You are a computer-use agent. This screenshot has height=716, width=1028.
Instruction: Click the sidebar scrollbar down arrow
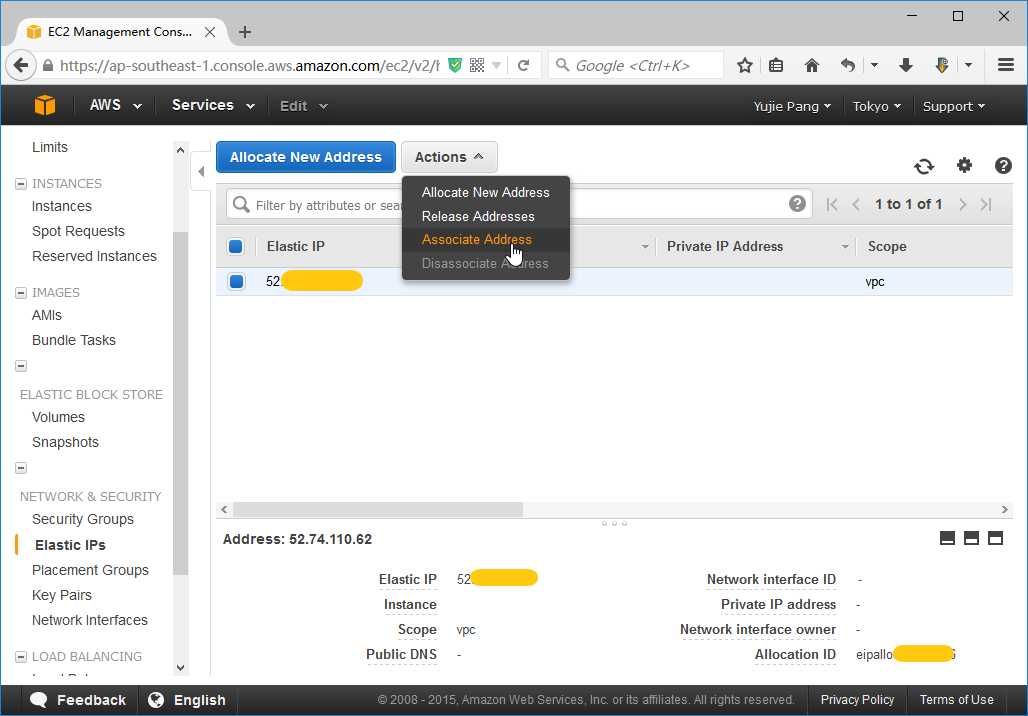coord(180,667)
